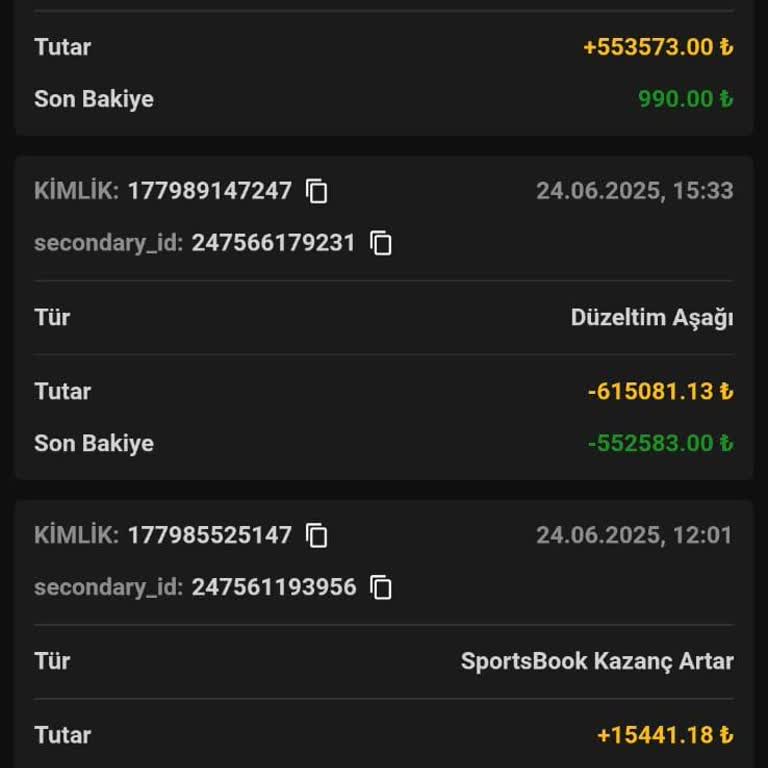This screenshot has width=768, height=768.
Task: Copy the KİMLİK 177985525147 value
Action: point(317,535)
